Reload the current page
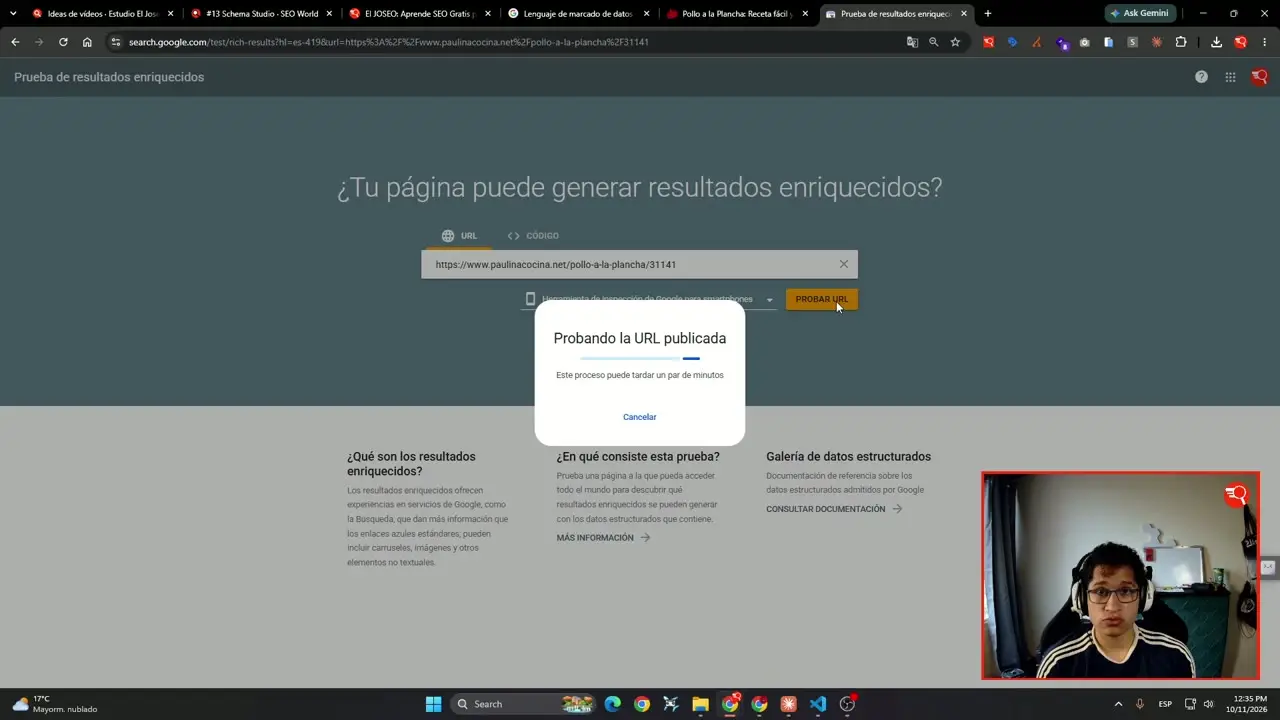The width and height of the screenshot is (1280, 720). [x=63, y=42]
